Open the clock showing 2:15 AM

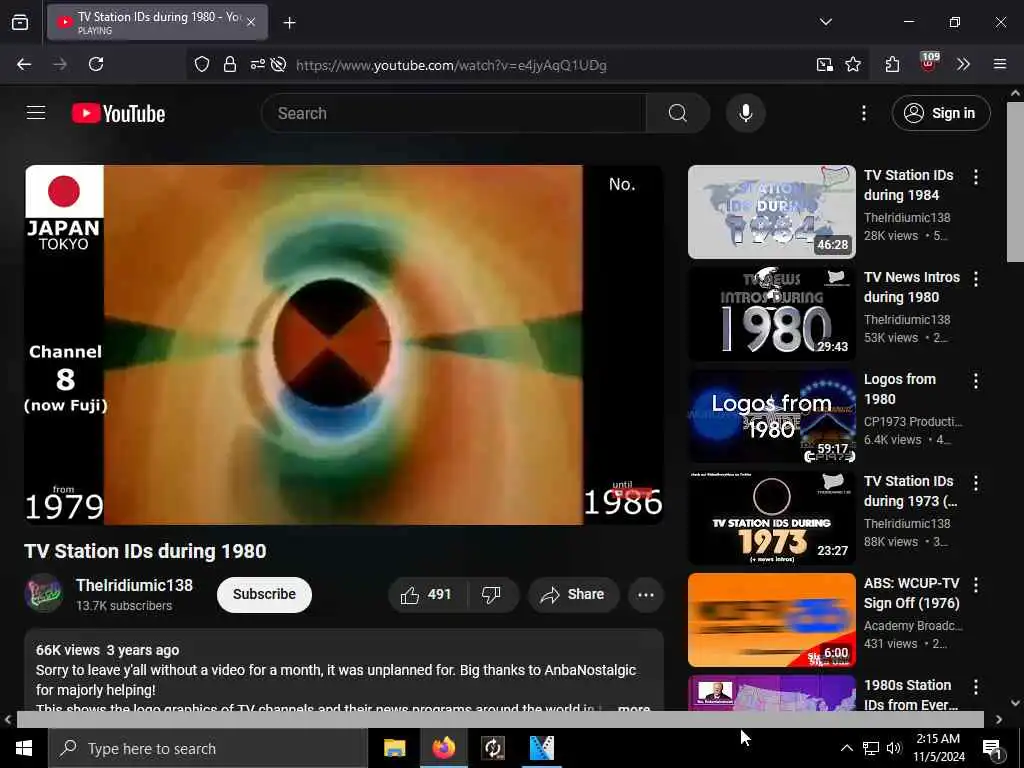click(938, 748)
